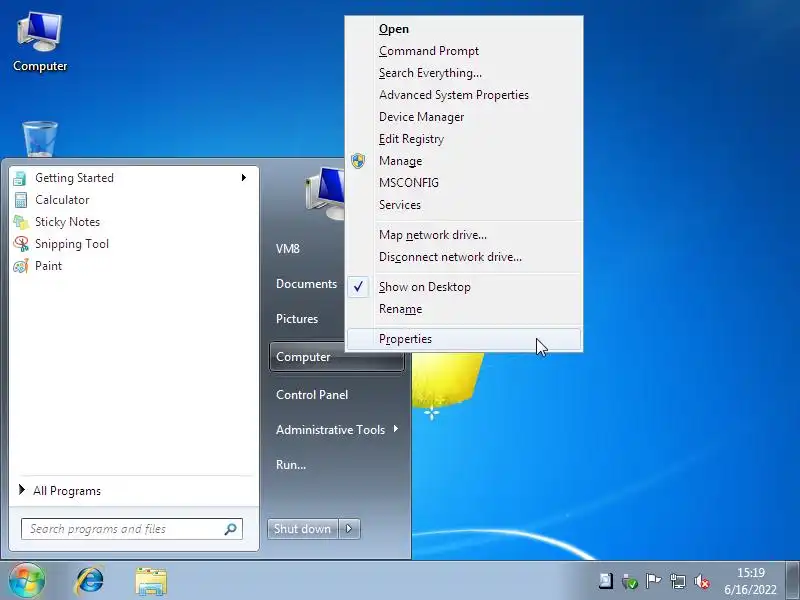
Task: Click the Start orb button
Action: click(27, 581)
